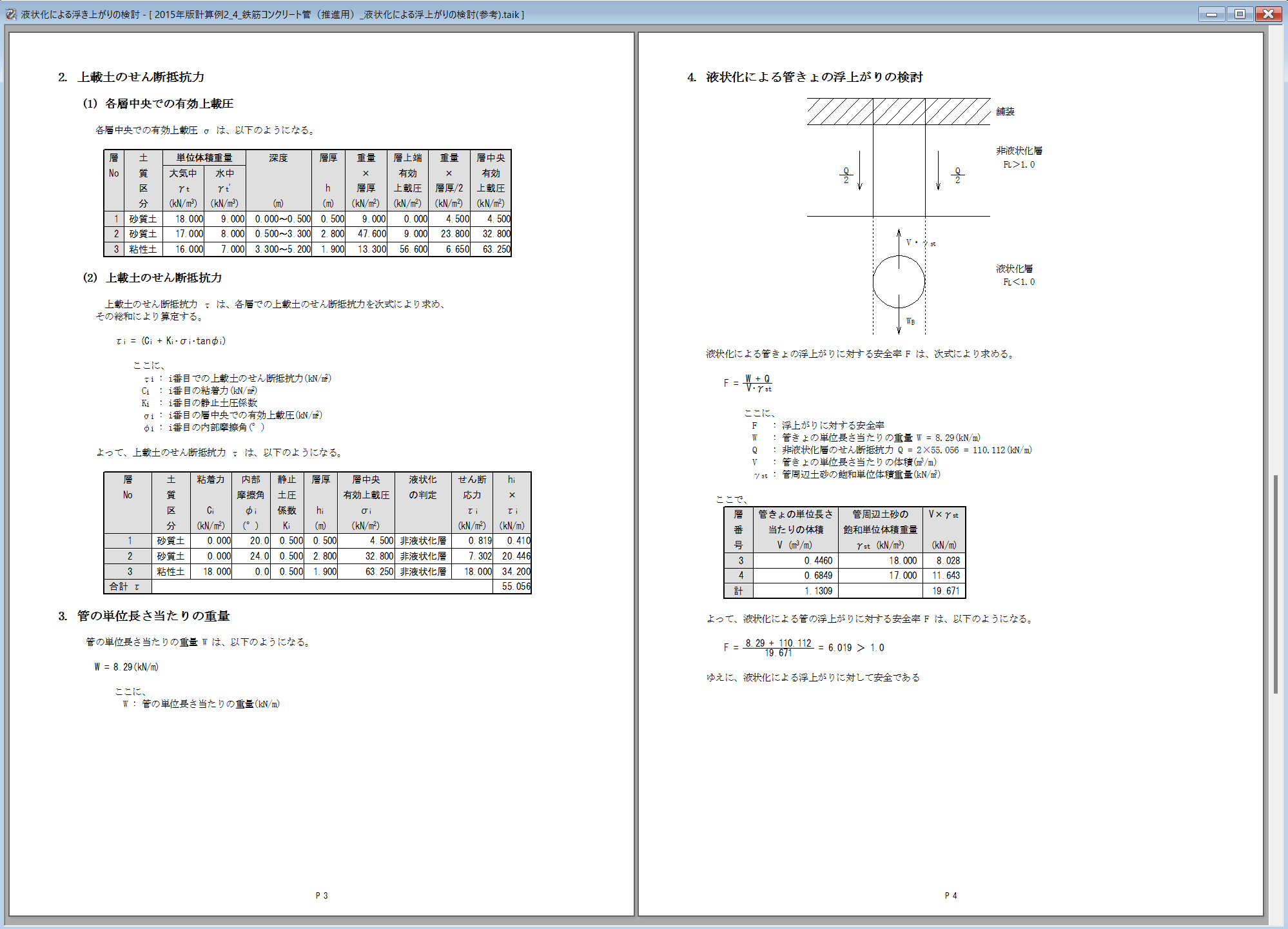
Task: Click page number P 4 footer
Action: tap(950, 895)
